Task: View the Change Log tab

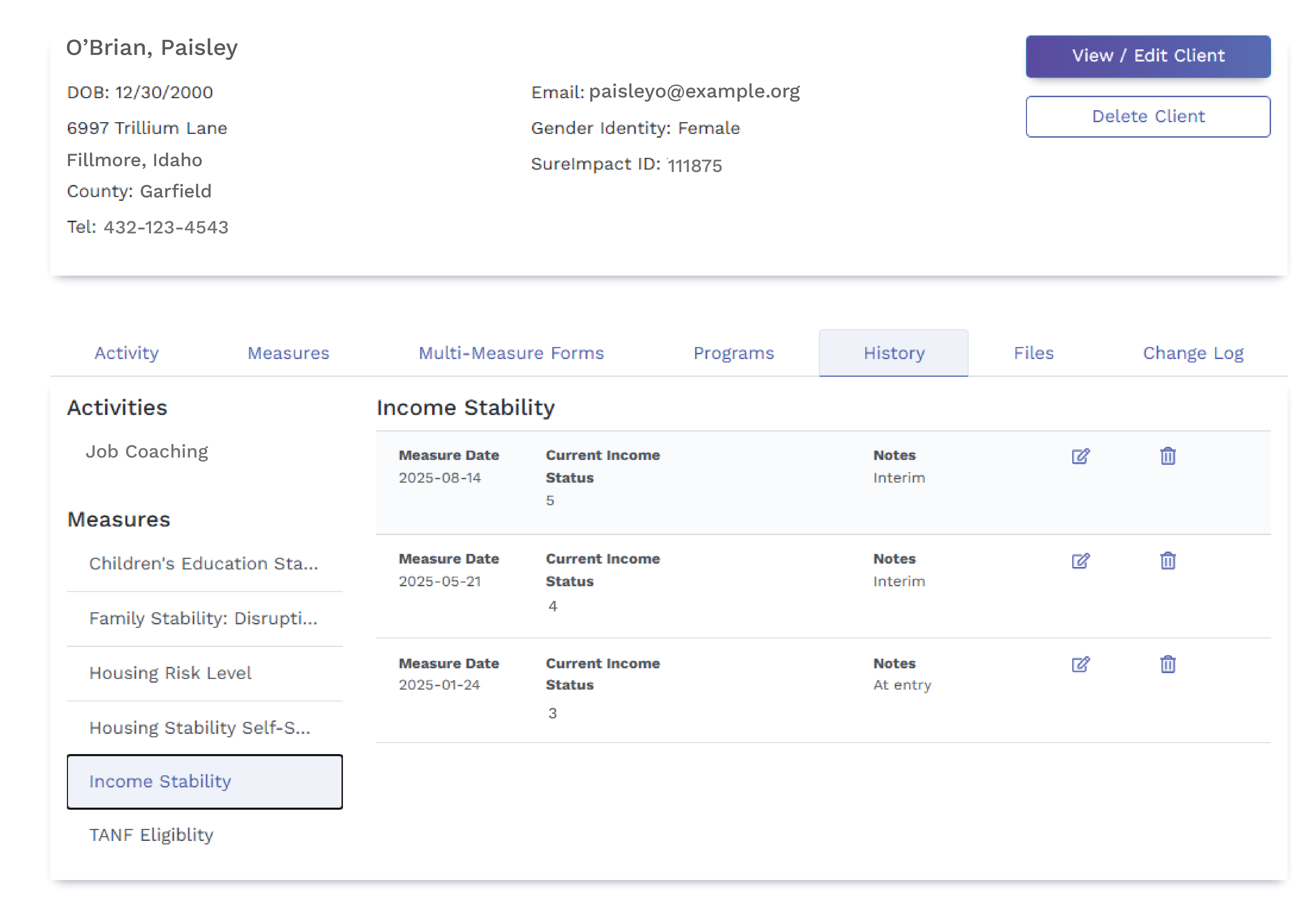Action: point(1192,353)
